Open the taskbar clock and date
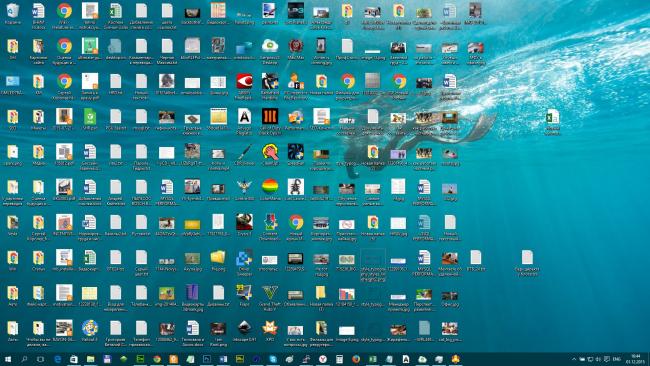This screenshot has height=366, width=650. 635,359
